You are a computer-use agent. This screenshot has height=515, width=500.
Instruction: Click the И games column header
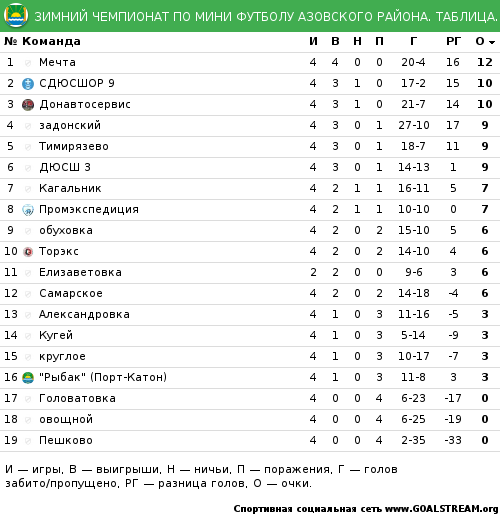[313, 41]
